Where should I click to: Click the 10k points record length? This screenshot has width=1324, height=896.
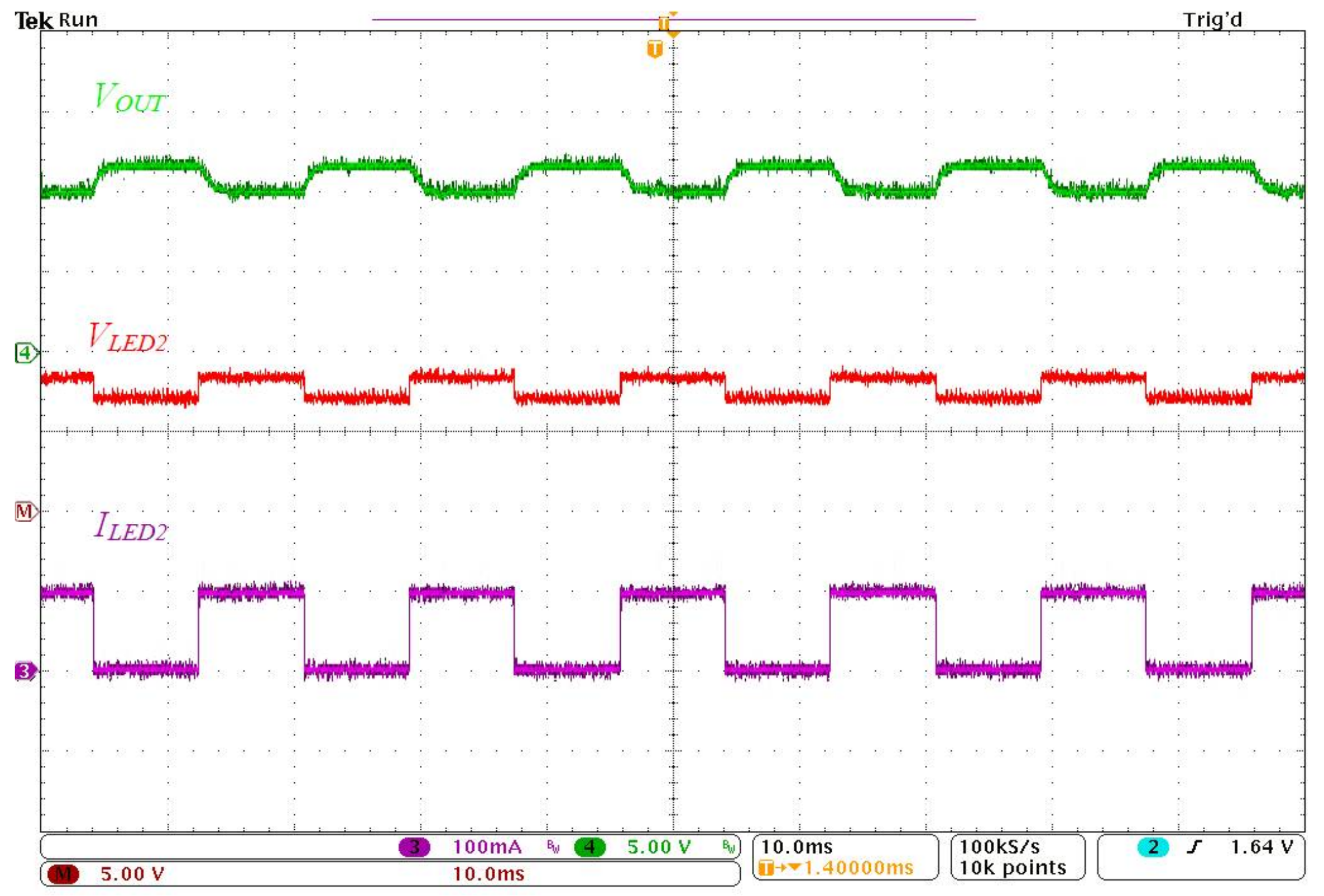click(1013, 868)
